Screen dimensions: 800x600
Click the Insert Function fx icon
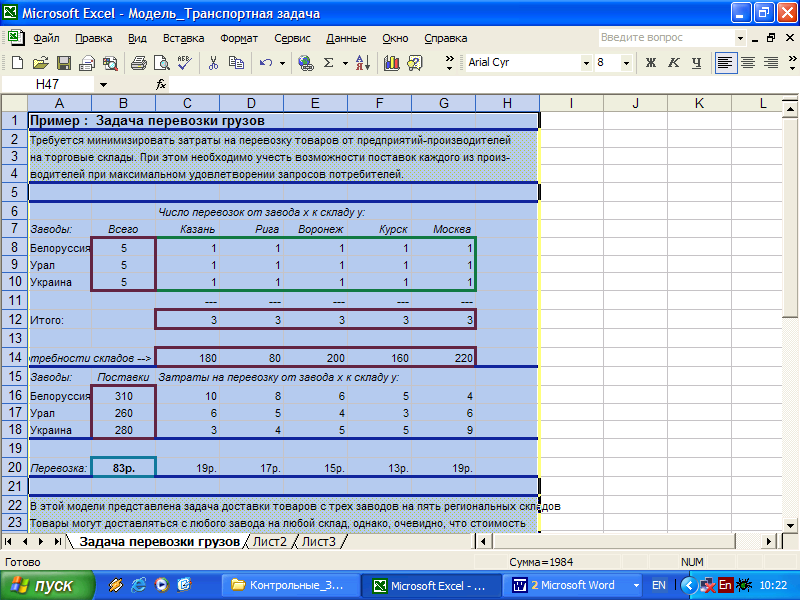pos(161,85)
